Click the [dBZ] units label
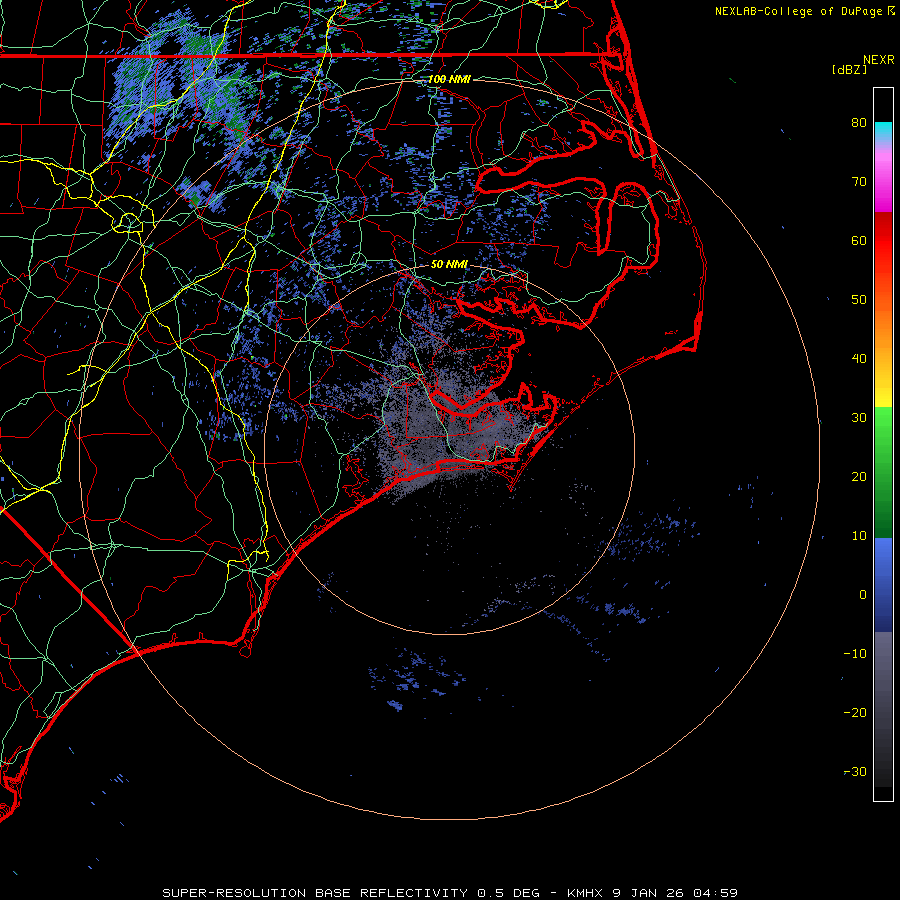The image size is (900, 900). pos(849,70)
